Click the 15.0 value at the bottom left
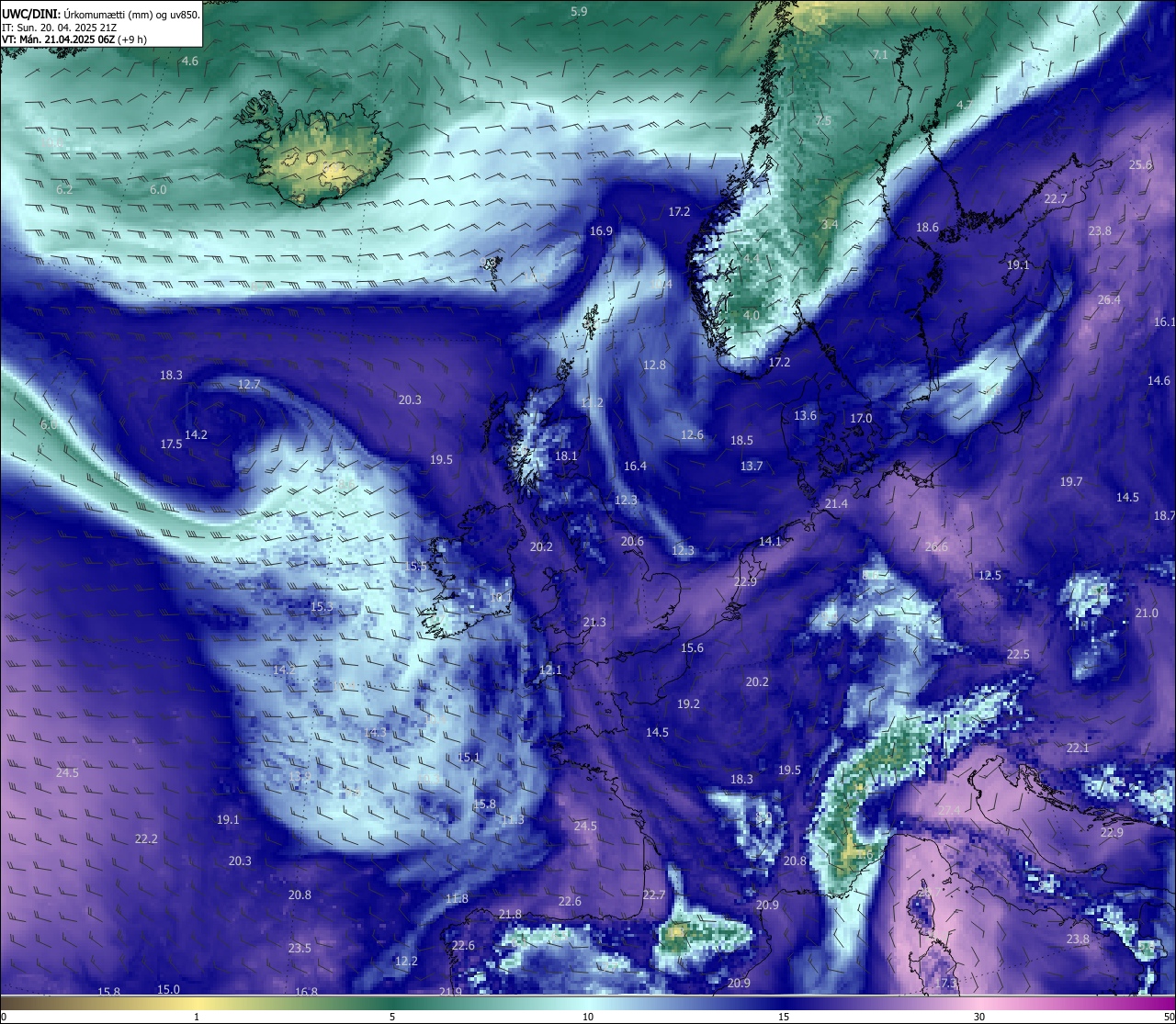The height and width of the screenshot is (1024, 1176). [168, 990]
